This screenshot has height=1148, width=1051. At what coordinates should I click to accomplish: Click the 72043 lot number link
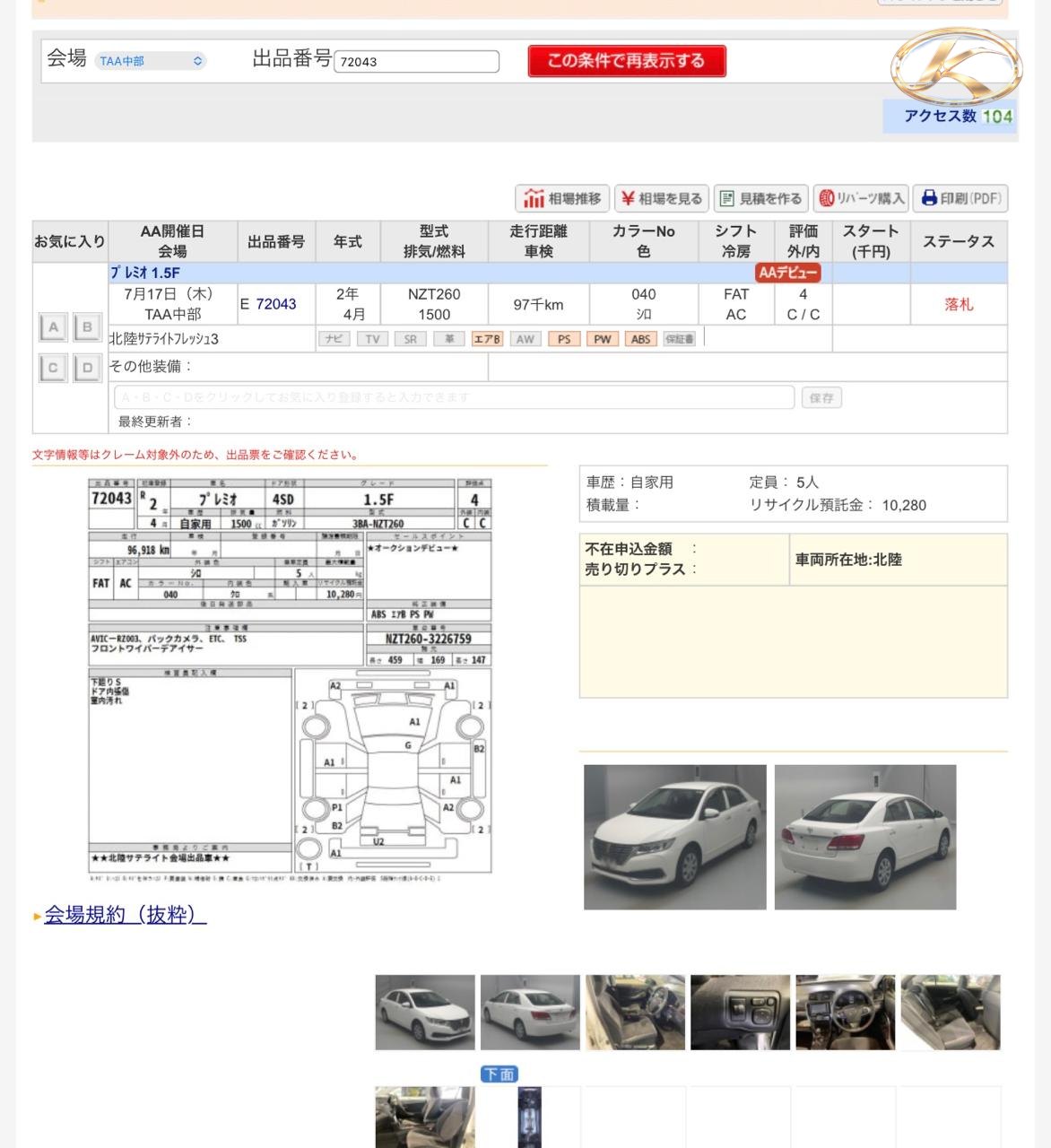click(275, 304)
